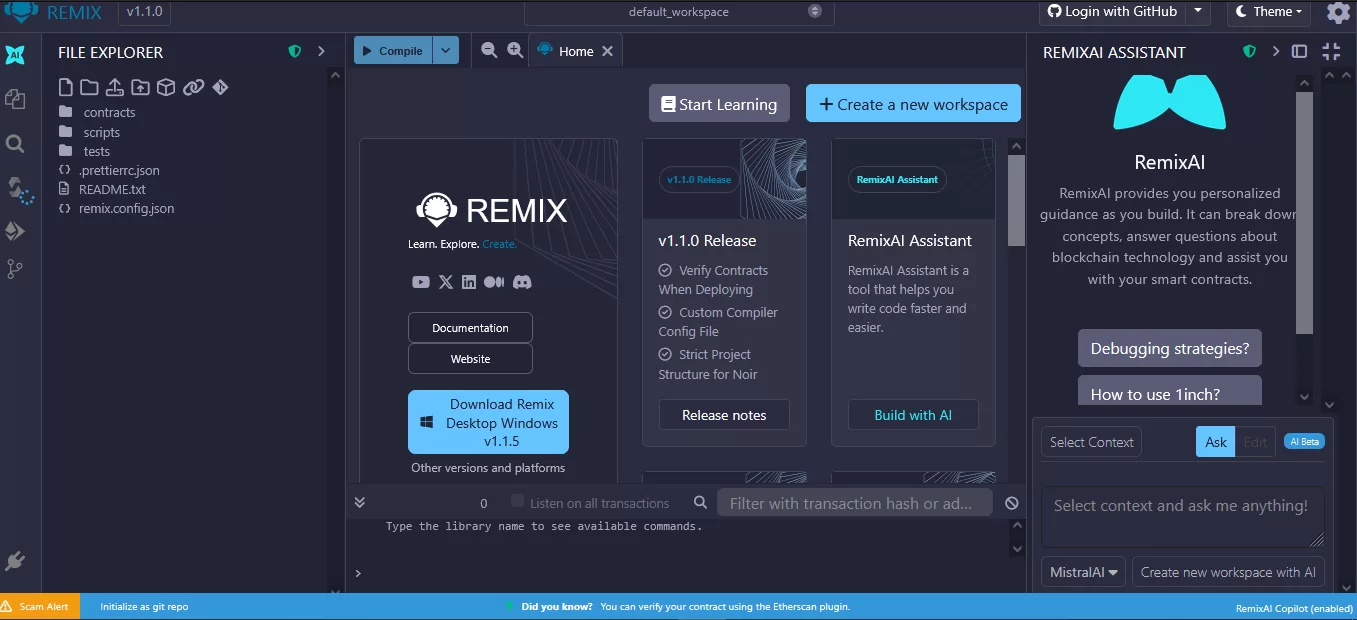Click the Create a new workspace button

point(913,104)
